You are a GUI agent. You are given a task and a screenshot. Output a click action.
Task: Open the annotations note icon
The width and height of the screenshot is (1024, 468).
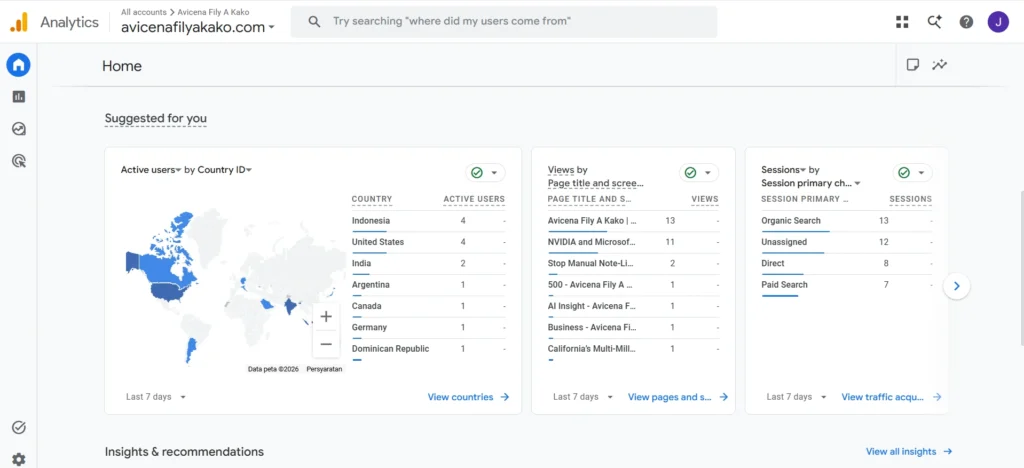(913, 65)
